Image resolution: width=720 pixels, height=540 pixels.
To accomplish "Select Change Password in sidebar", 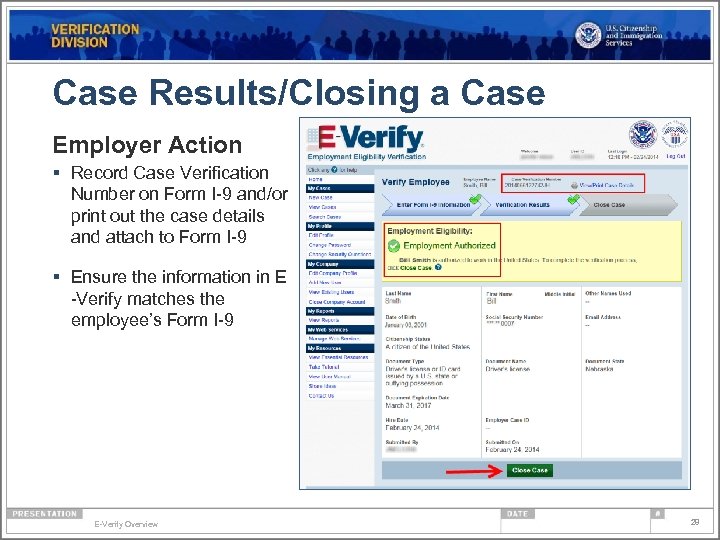I will click(x=330, y=245).
